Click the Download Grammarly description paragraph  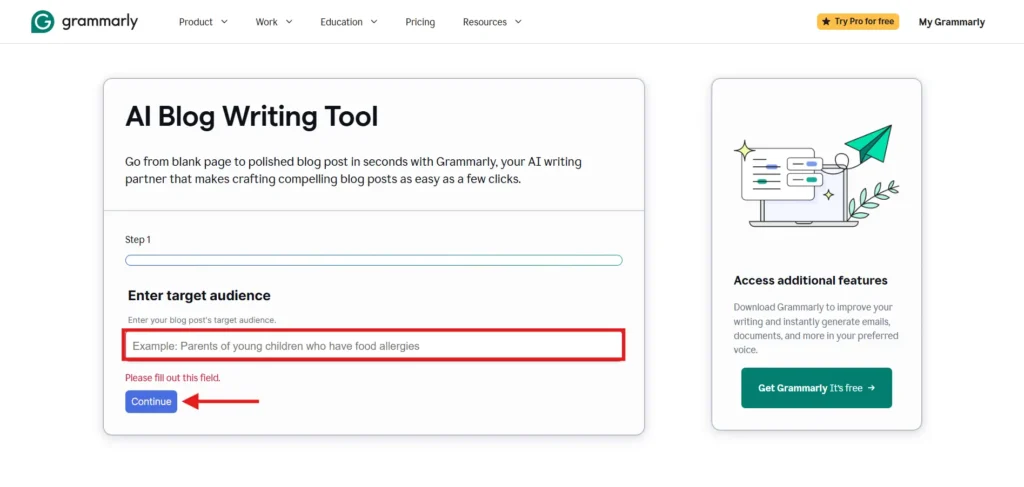(x=816, y=328)
